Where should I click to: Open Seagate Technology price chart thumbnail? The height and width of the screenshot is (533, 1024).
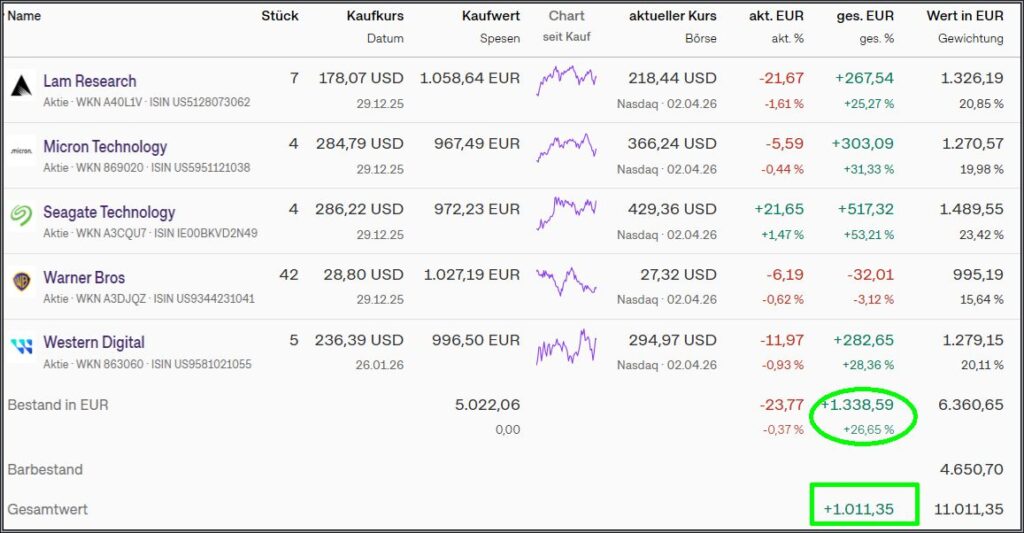[x=566, y=212]
